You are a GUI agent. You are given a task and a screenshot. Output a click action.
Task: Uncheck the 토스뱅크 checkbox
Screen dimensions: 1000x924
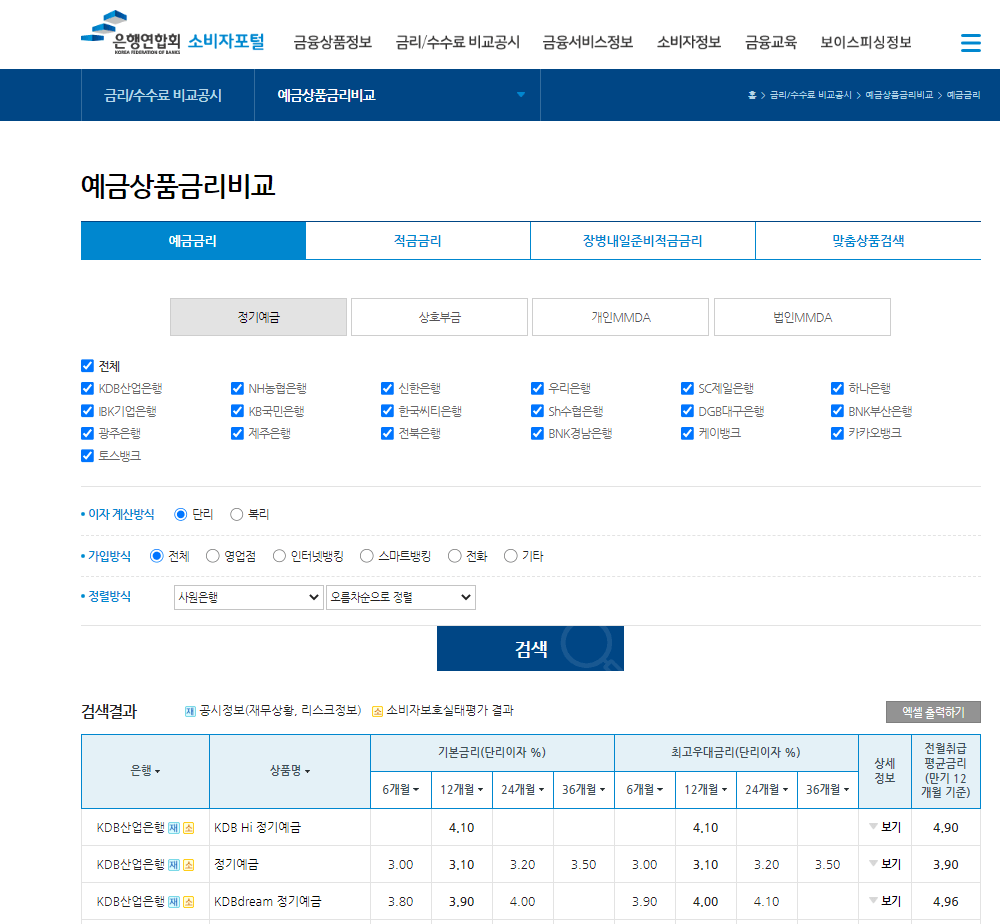coord(87,455)
